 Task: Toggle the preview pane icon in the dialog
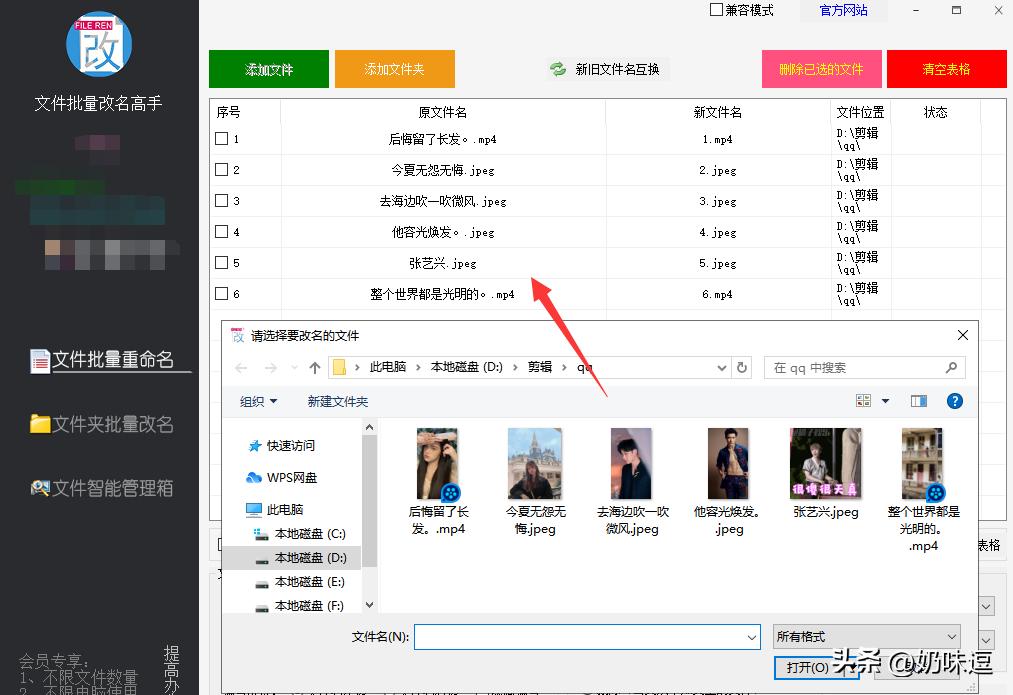click(x=918, y=401)
